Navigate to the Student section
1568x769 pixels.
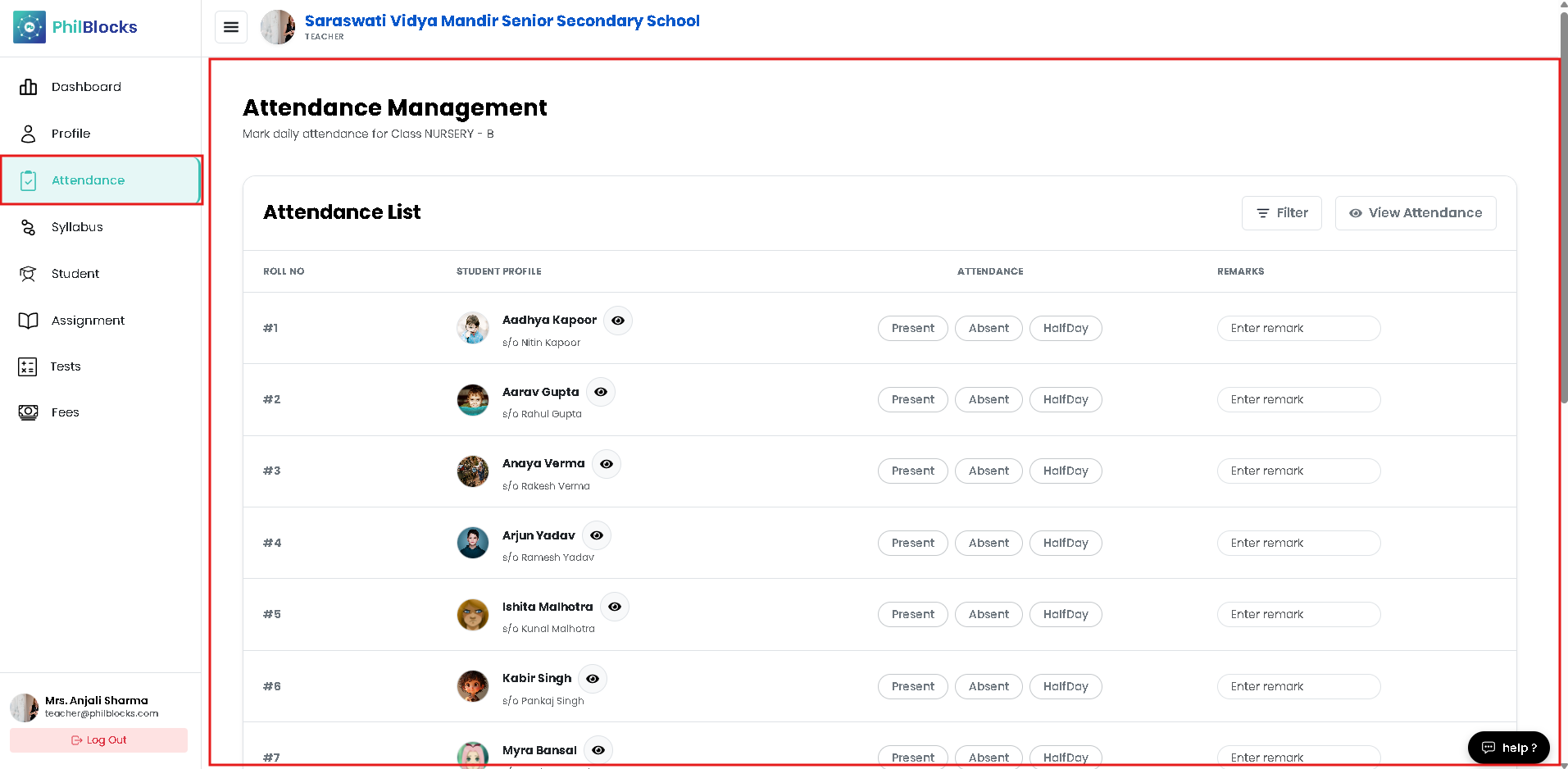[100, 274]
